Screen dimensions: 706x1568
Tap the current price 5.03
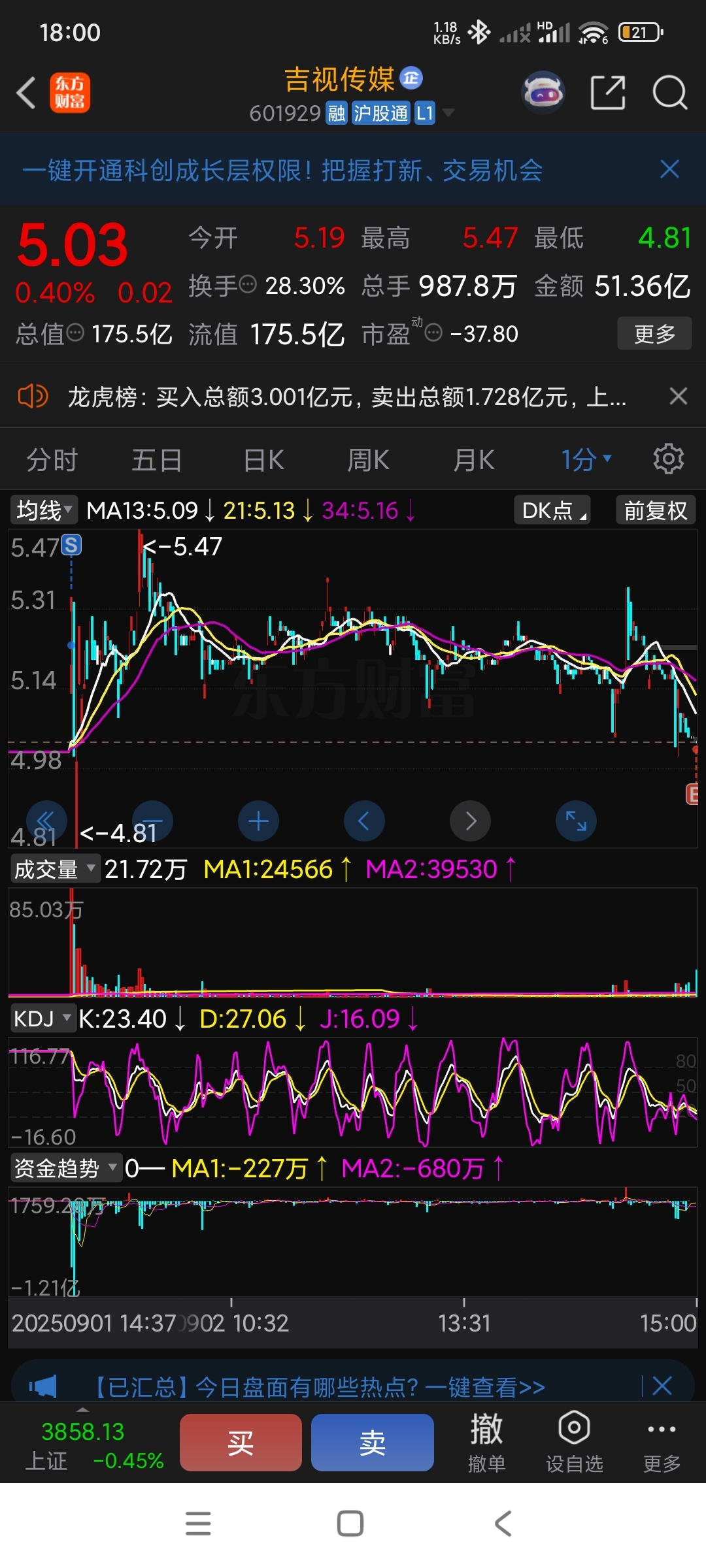click(x=72, y=244)
